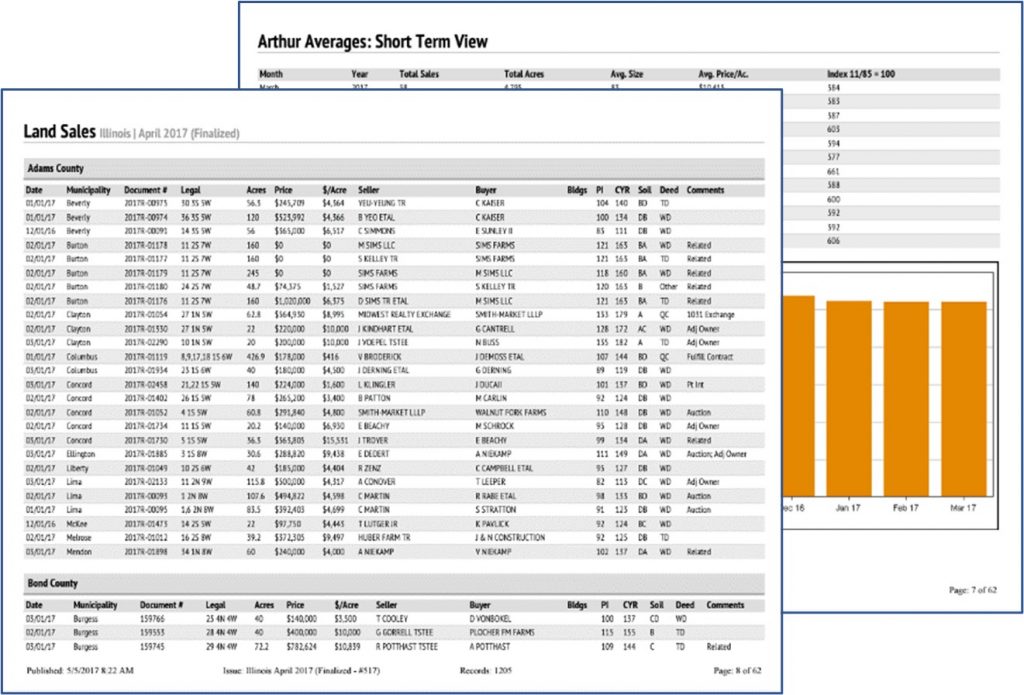Click the Comments header in Bond County table
Viewport: 1024px width, 695px height.
pos(725,605)
